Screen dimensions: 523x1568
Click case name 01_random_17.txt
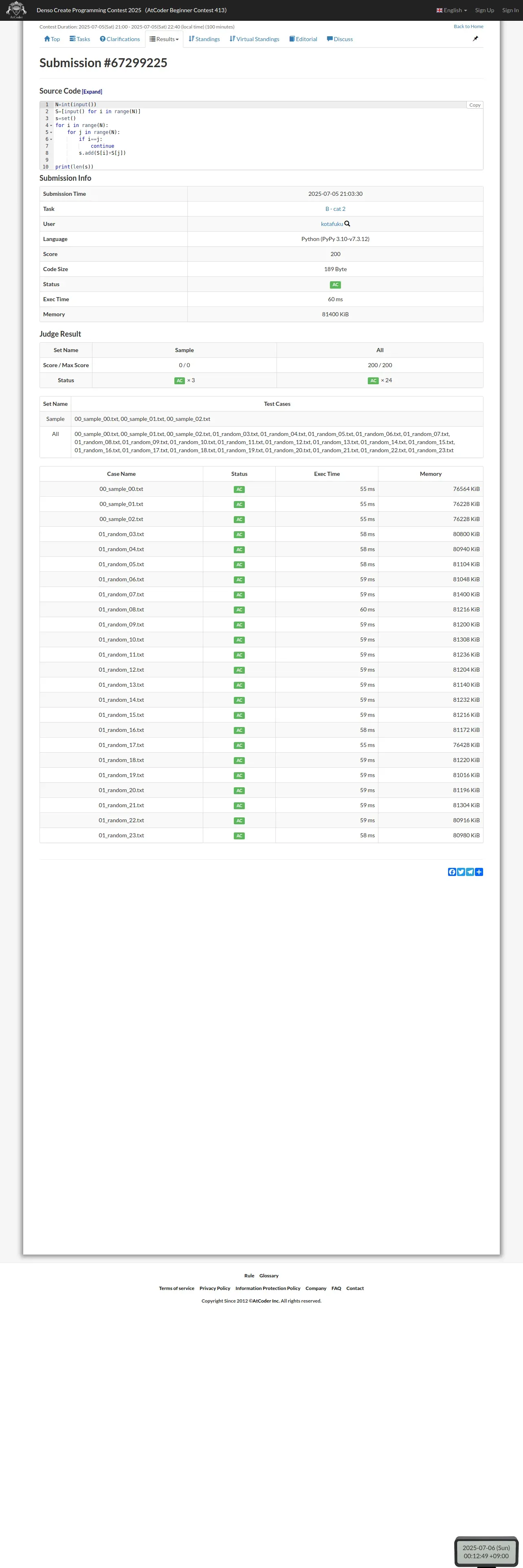click(121, 745)
